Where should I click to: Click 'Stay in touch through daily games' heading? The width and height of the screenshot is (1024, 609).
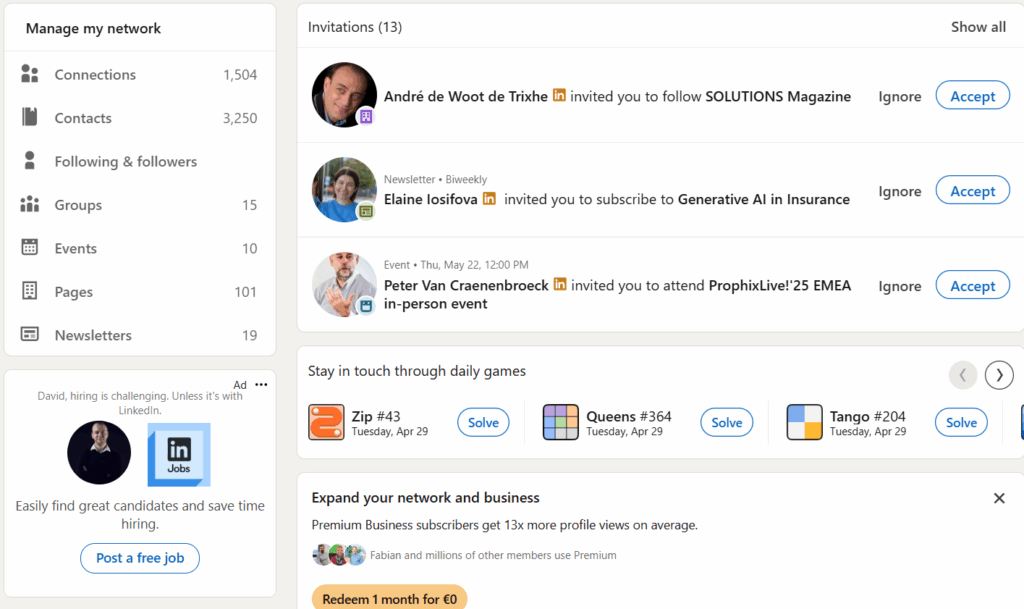(x=417, y=371)
